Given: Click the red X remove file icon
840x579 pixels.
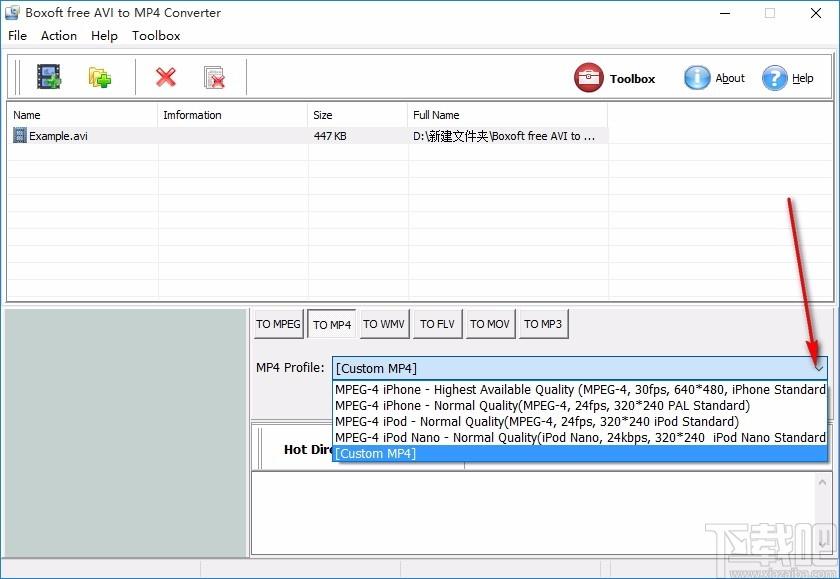Looking at the screenshot, I should [166, 77].
